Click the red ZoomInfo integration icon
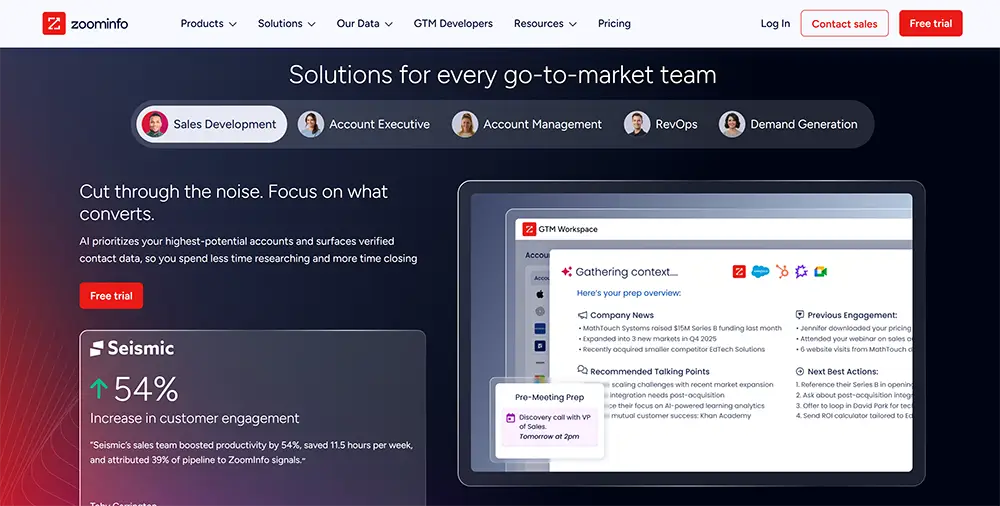 739,272
